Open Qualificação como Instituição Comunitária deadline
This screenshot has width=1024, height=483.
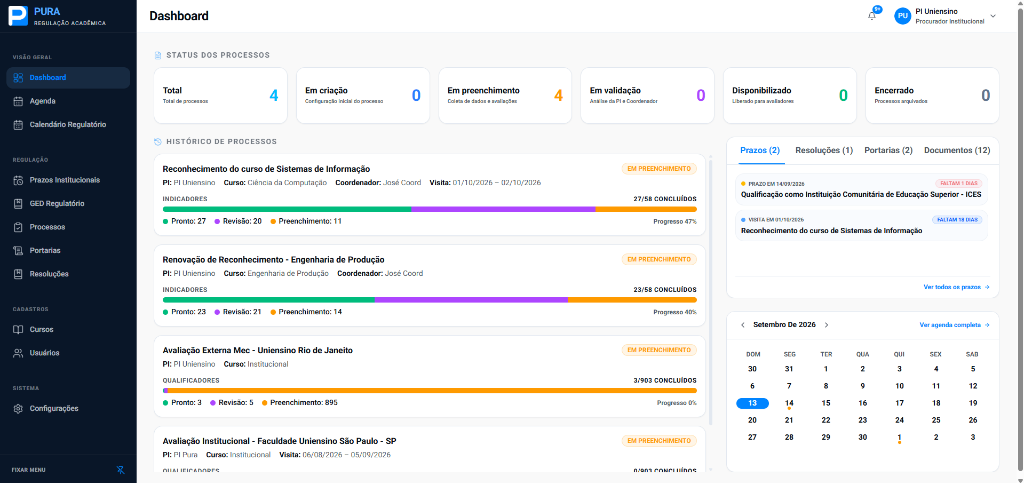tap(861, 190)
